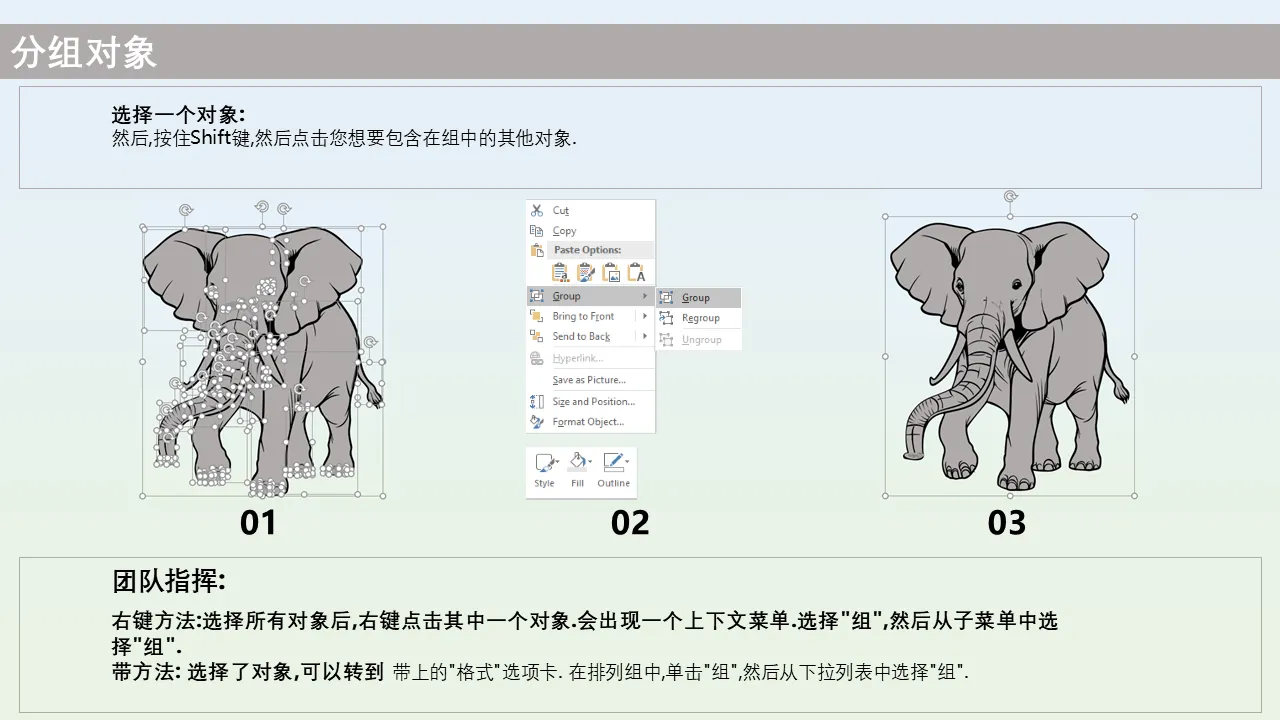Expand the Send to Back submenu arrow

[x=645, y=337]
